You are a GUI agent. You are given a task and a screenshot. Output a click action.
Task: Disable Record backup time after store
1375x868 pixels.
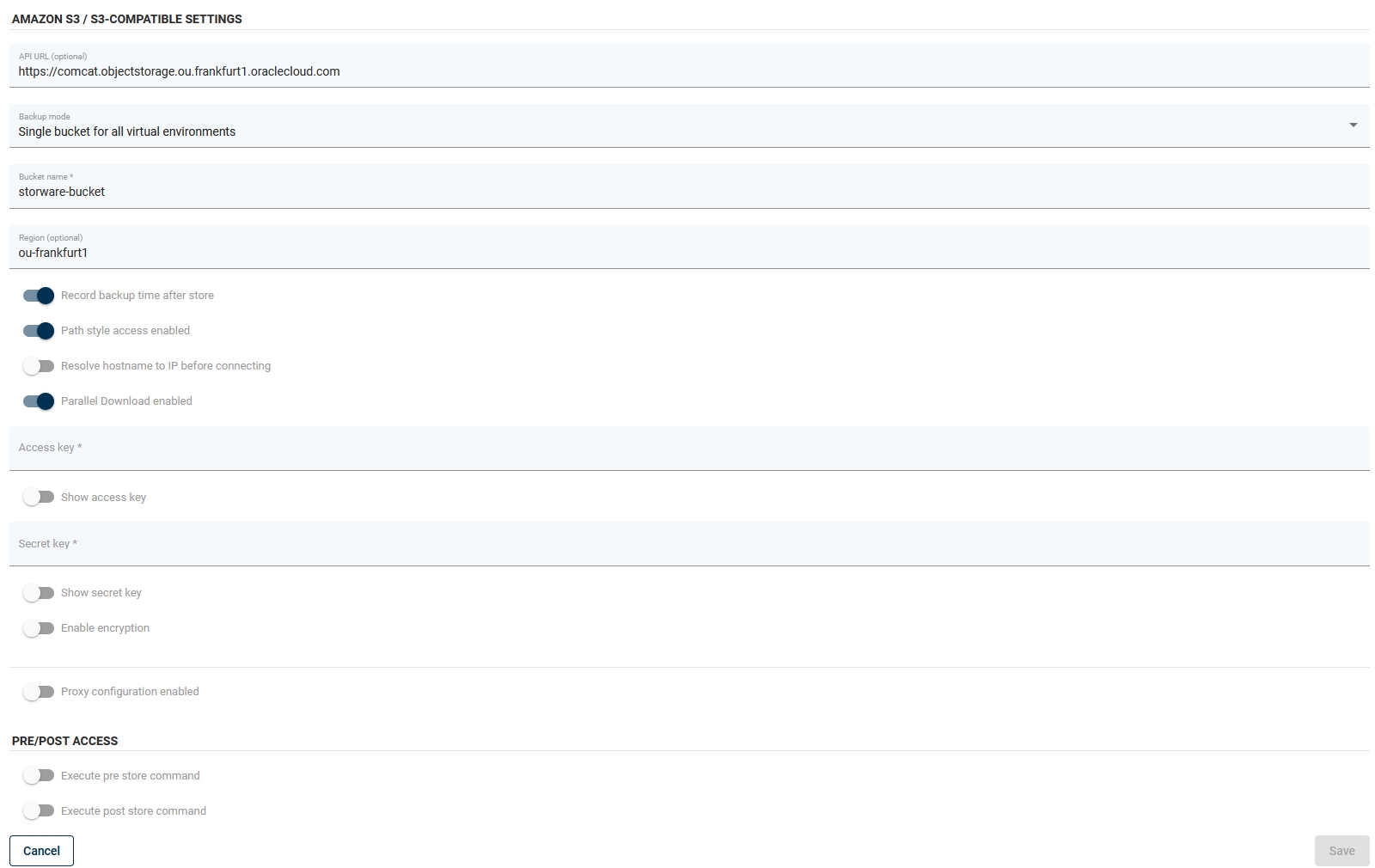pyautogui.click(x=39, y=296)
